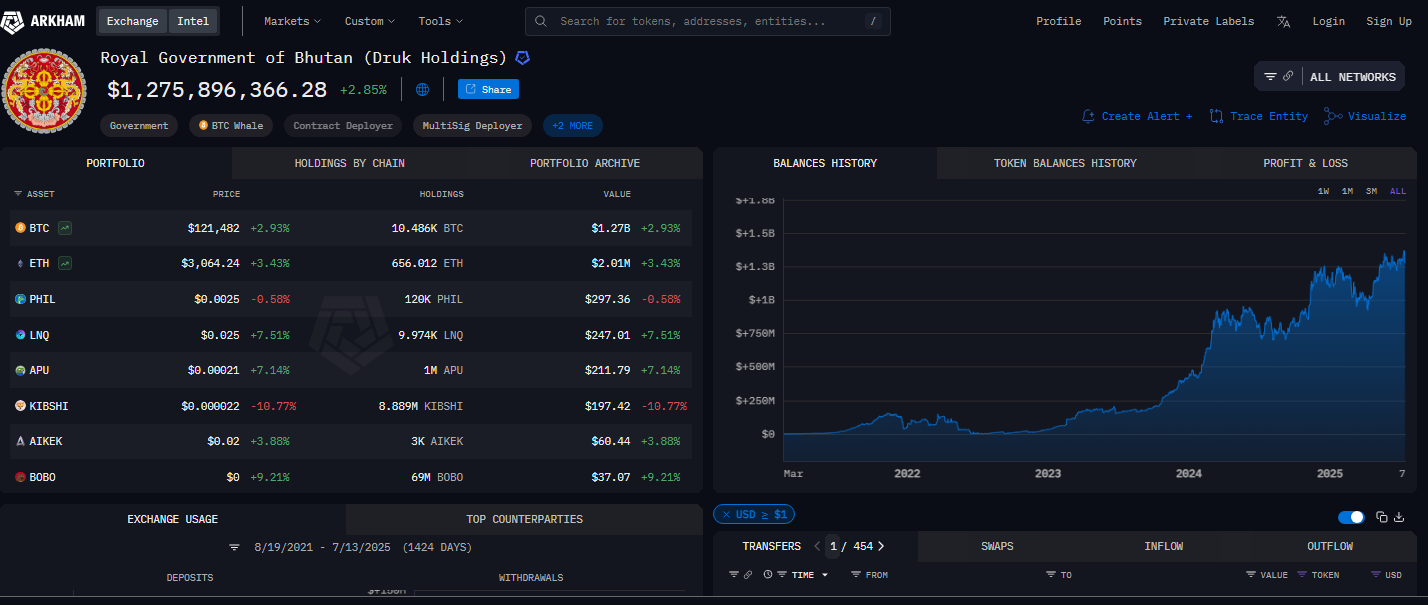Click the KIBSHI token icon

coord(20,406)
